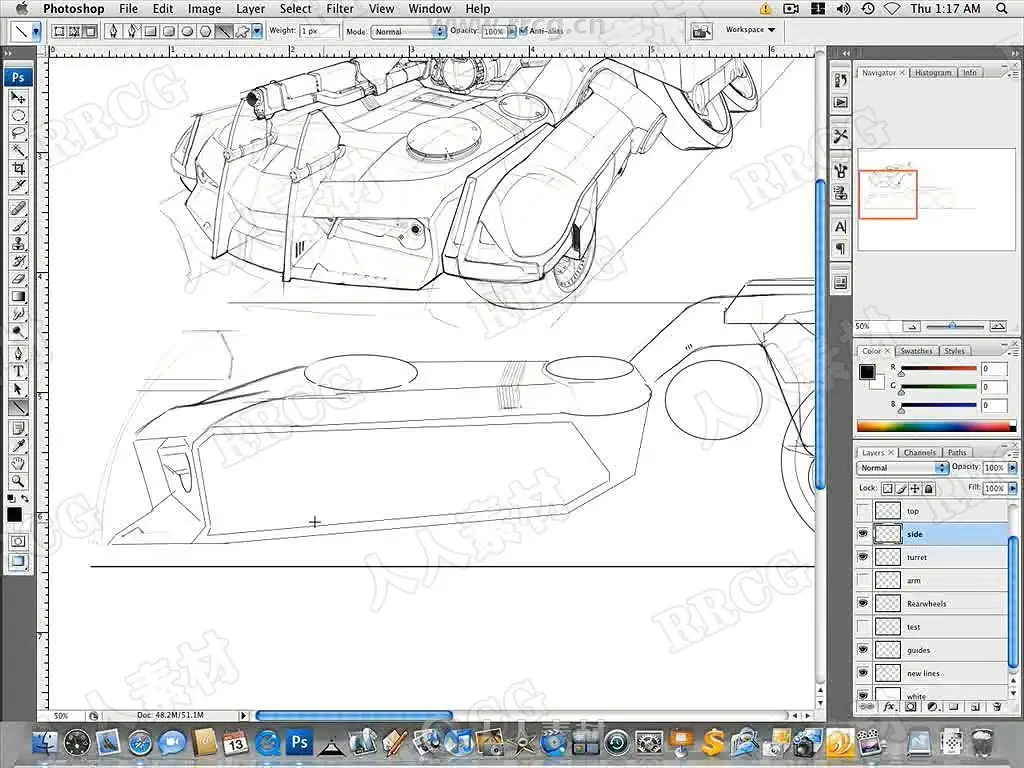Open the Filter menu
The height and width of the screenshot is (768, 1024).
coord(340,9)
